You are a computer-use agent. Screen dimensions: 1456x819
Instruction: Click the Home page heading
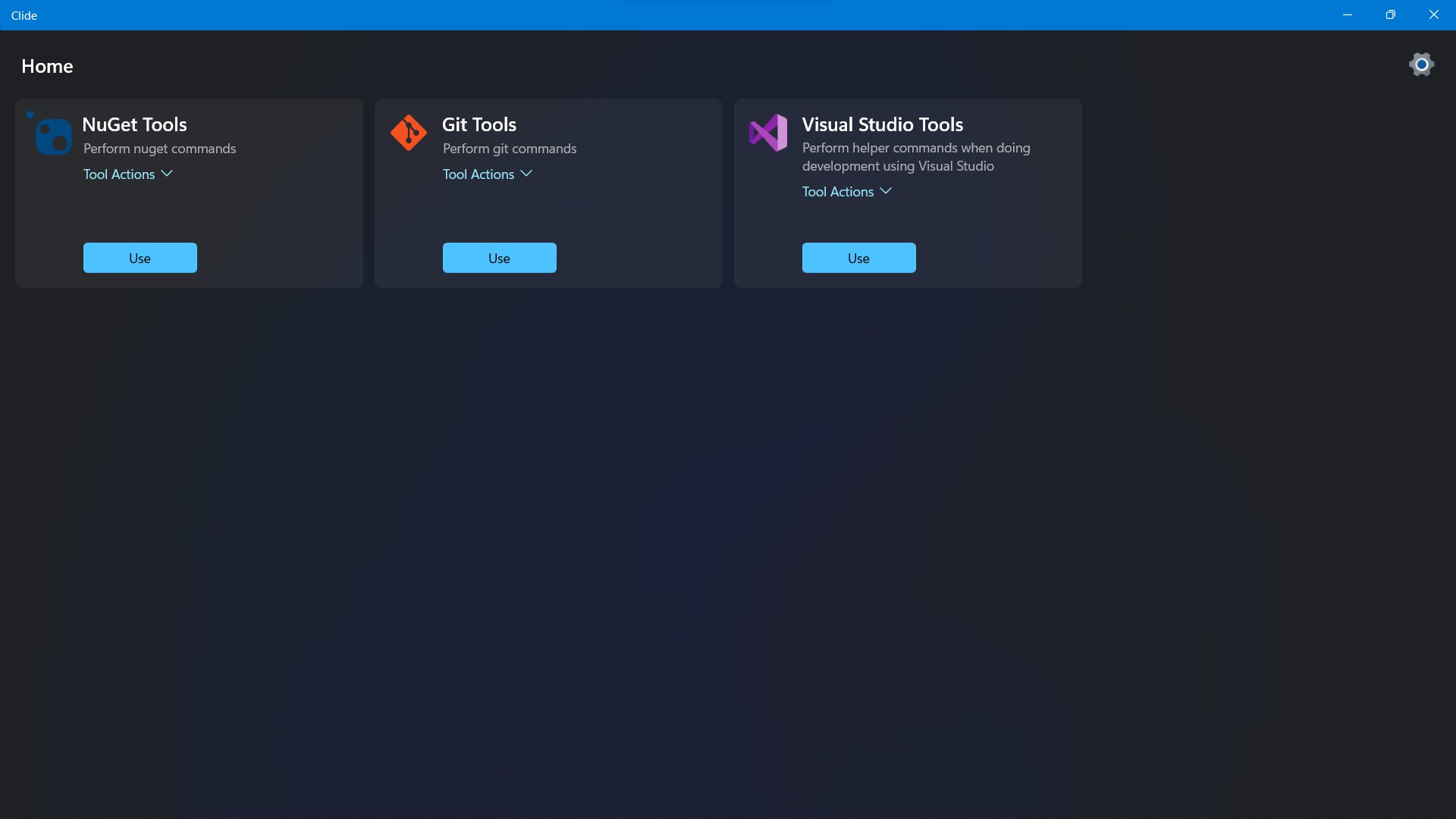pos(47,66)
